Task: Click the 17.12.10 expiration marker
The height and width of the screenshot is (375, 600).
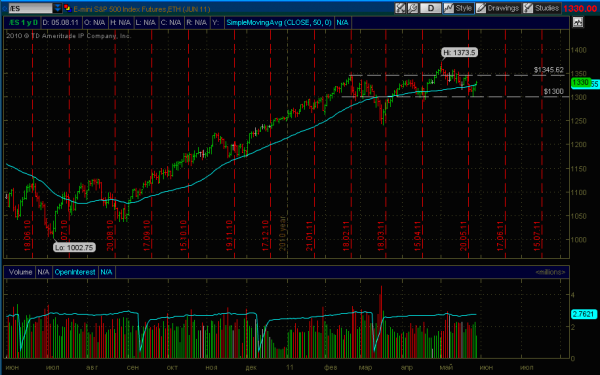Action: tap(266, 235)
